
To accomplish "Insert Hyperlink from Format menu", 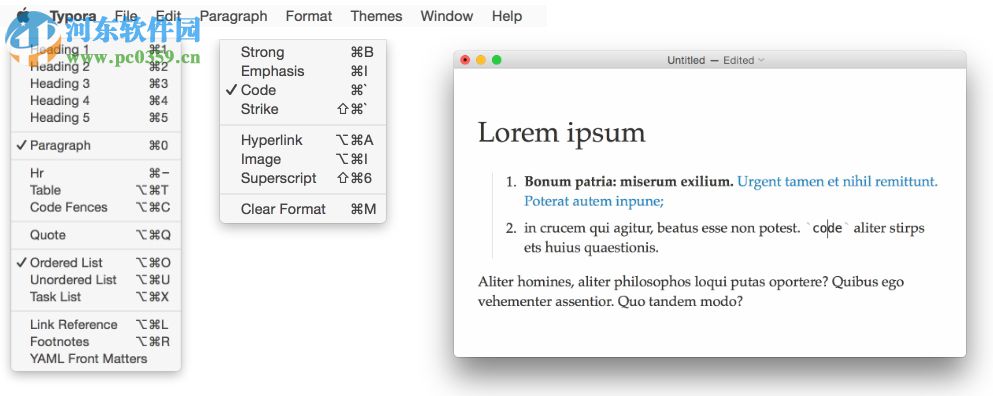I will tap(303, 140).
